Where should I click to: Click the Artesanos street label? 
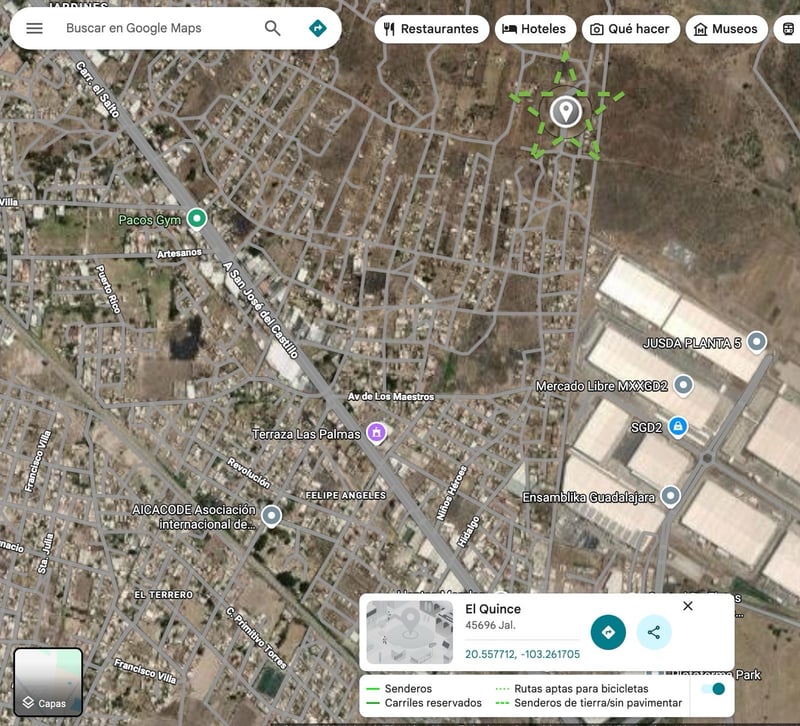(179, 253)
